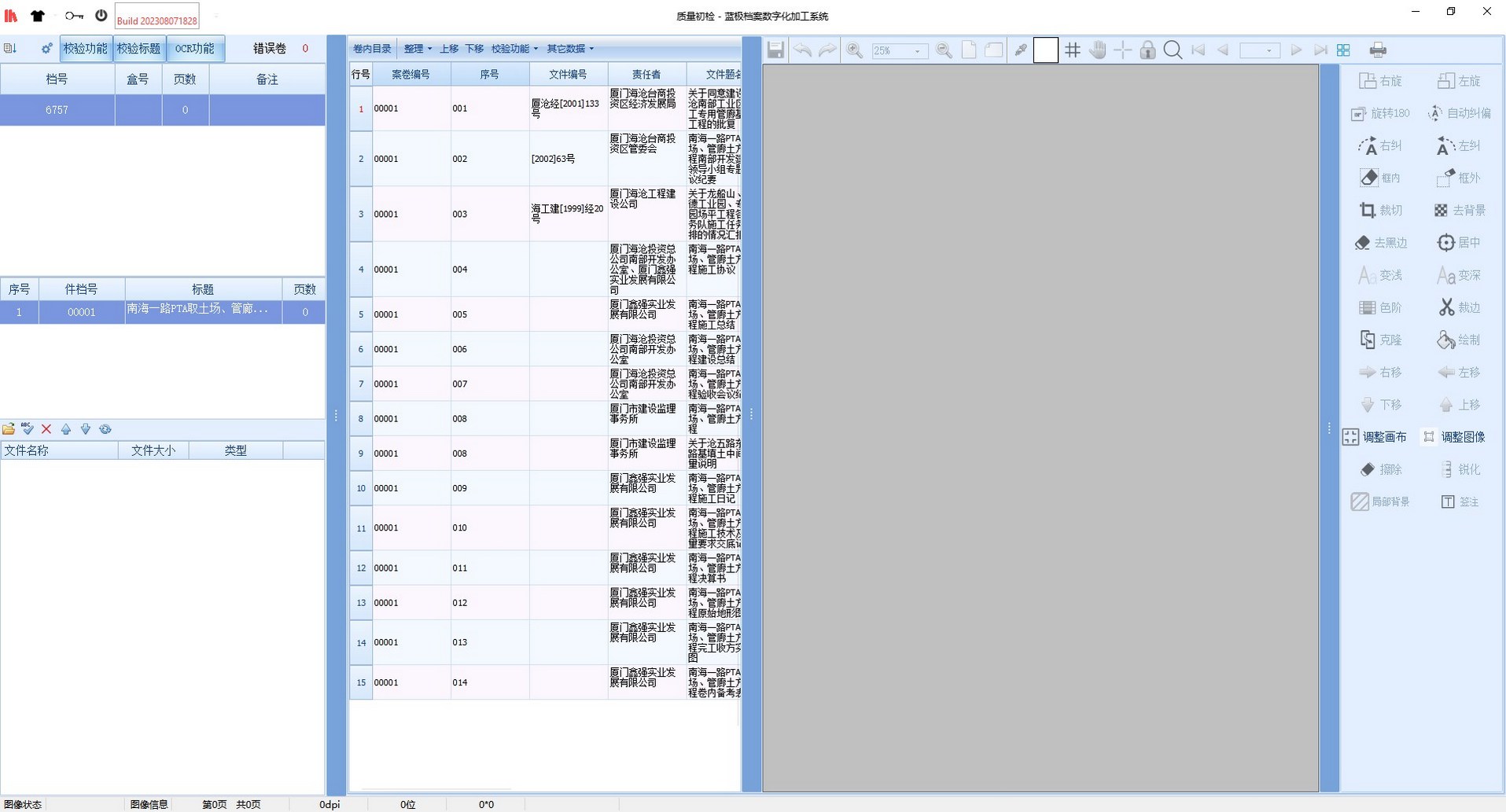Click the 调整图像 button
Viewport: 1506px width, 812px height.
pyautogui.click(x=1454, y=437)
